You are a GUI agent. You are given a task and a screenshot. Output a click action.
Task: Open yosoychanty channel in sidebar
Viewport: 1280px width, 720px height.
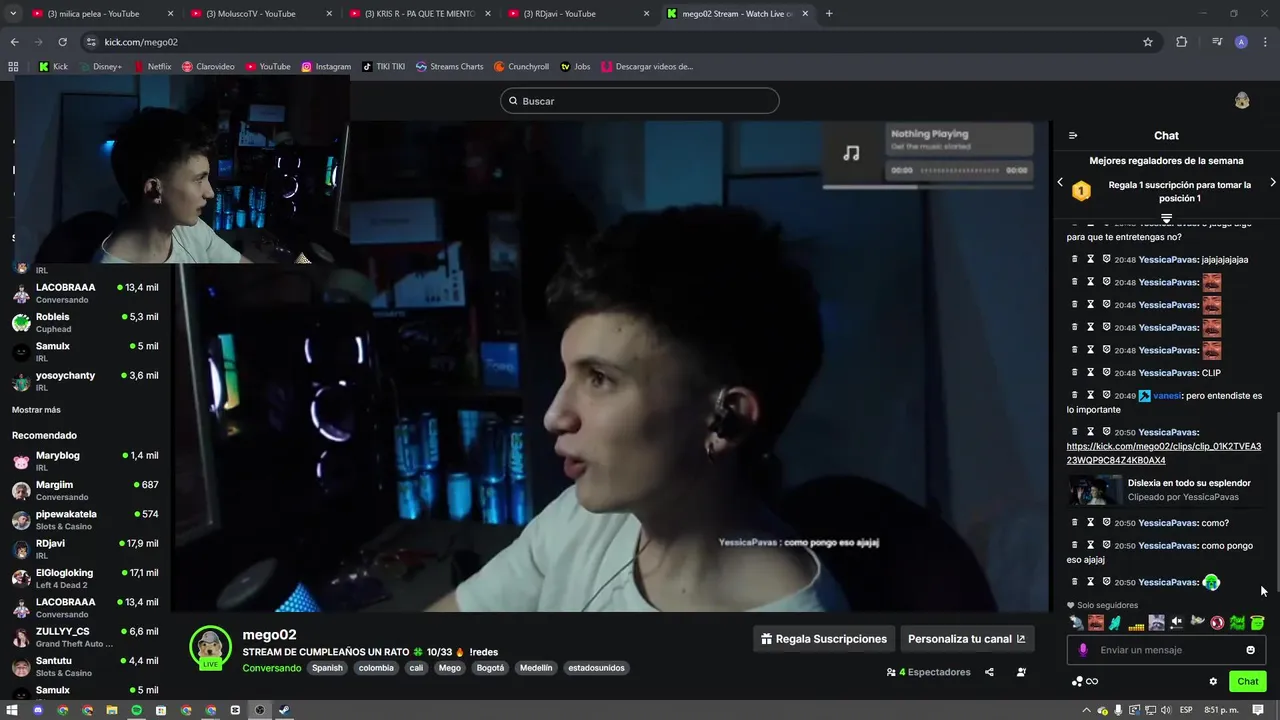tap(85, 381)
